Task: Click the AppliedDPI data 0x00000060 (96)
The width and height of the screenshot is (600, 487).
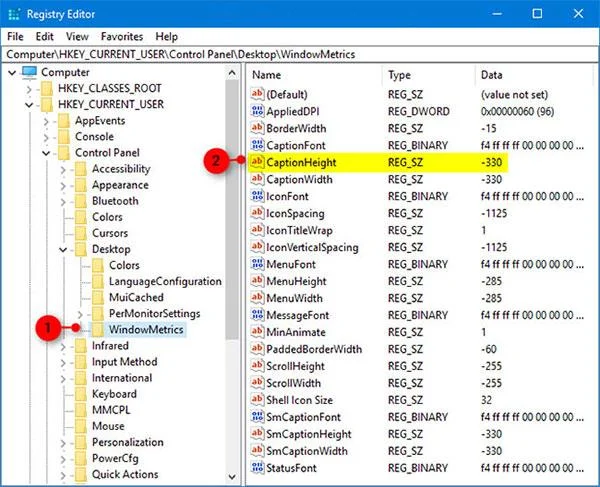Action: [517, 111]
